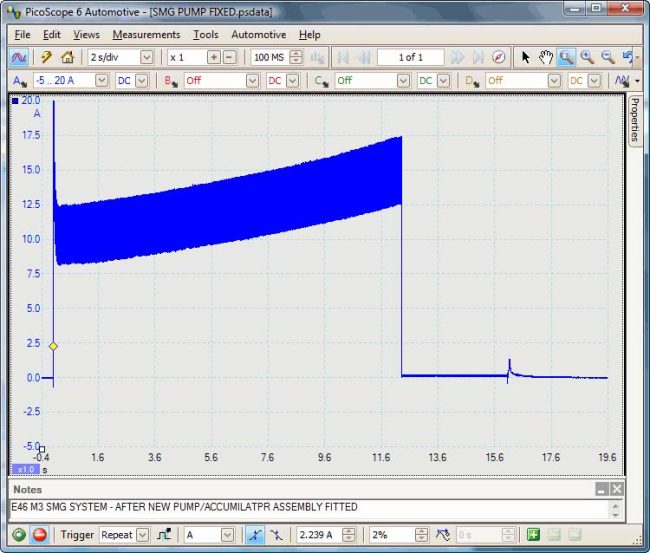Open the Measurements menu
The width and height of the screenshot is (650, 553).
click(x=146, y=34)
